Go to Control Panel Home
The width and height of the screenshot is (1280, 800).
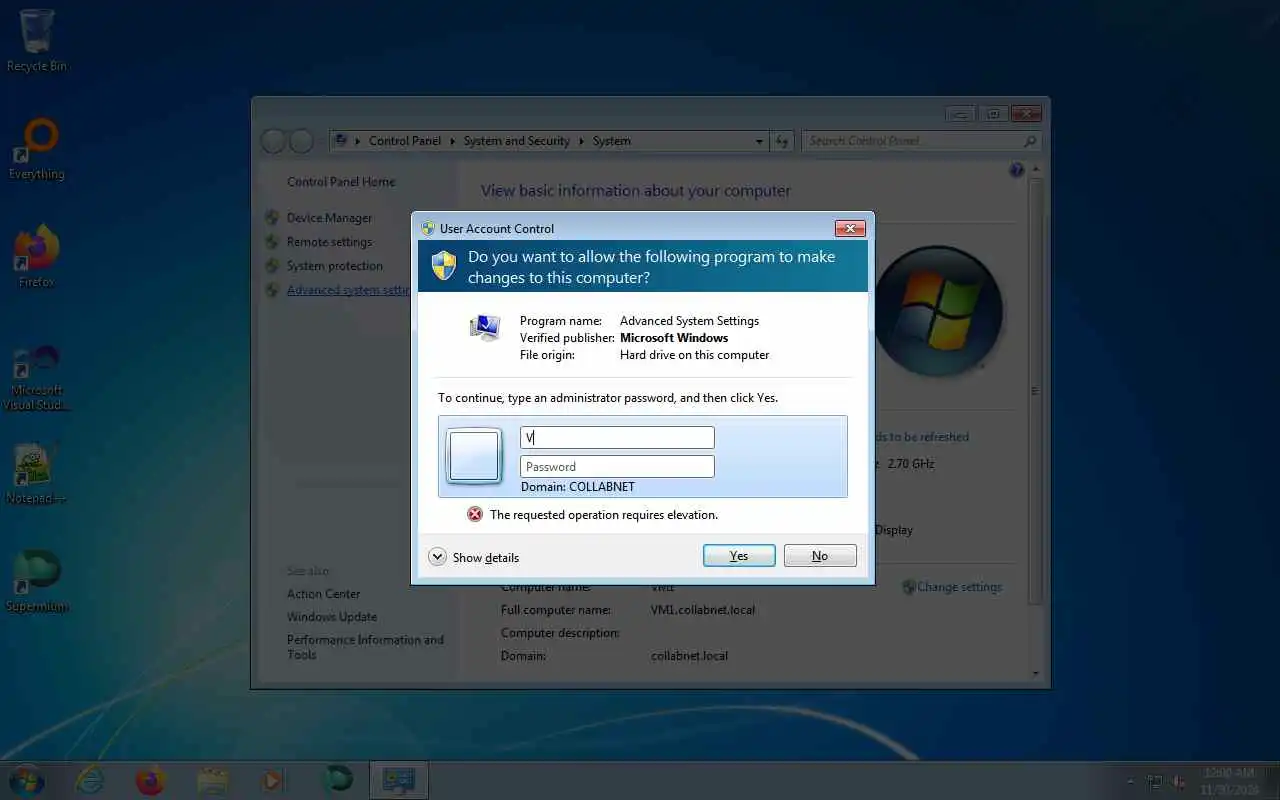coord(341,182)
